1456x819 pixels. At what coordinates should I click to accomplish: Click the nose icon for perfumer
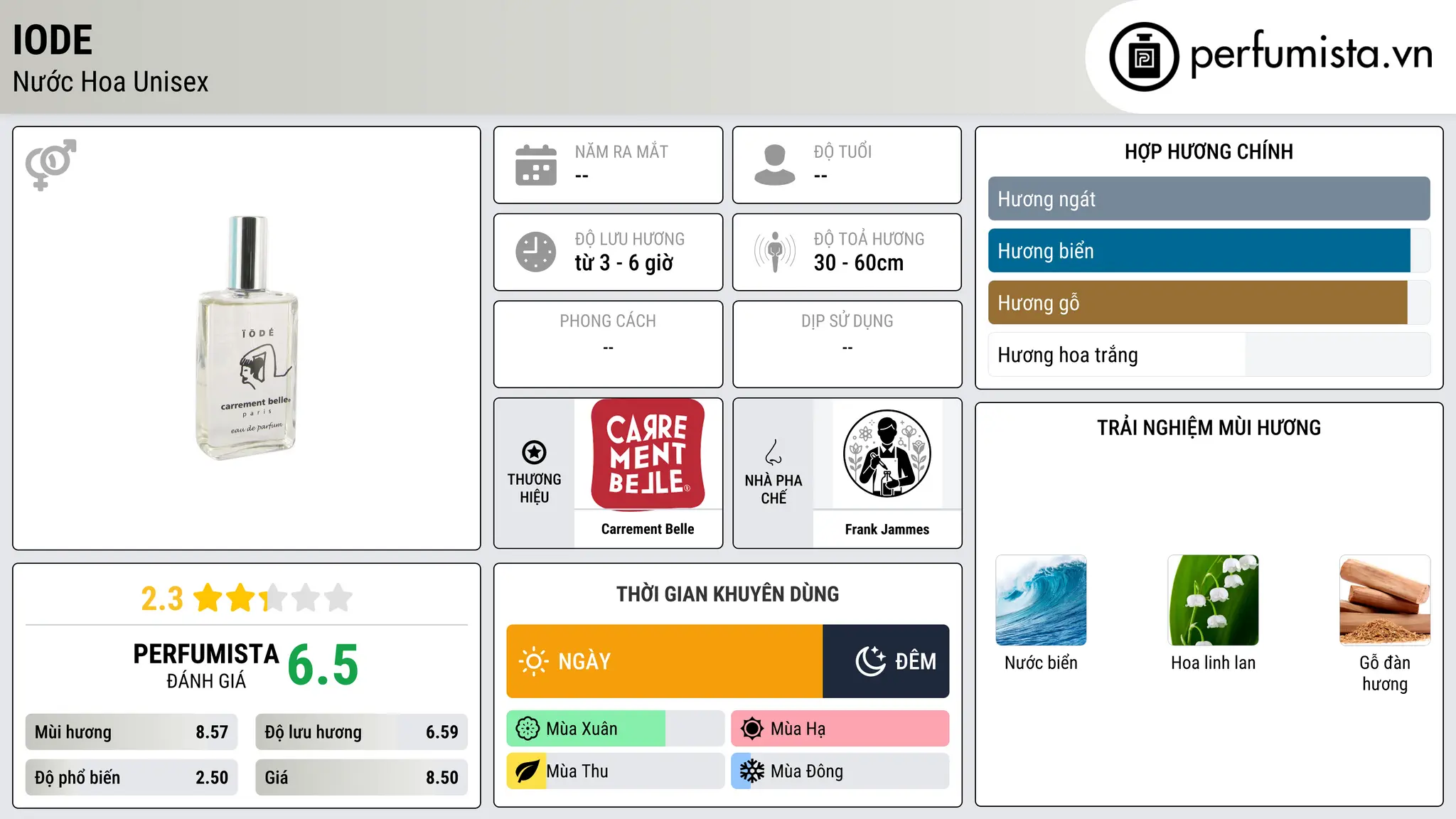[773, 452]
